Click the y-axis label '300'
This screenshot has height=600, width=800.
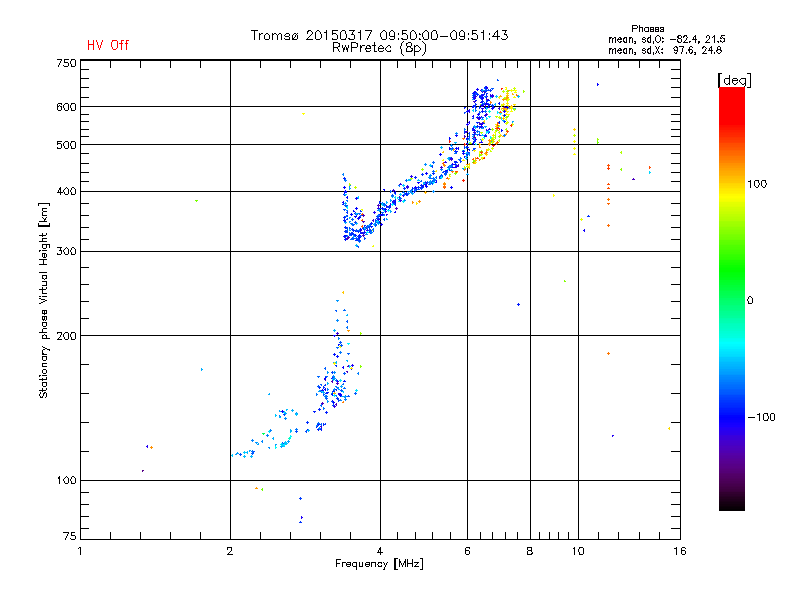tap(66, 251)
